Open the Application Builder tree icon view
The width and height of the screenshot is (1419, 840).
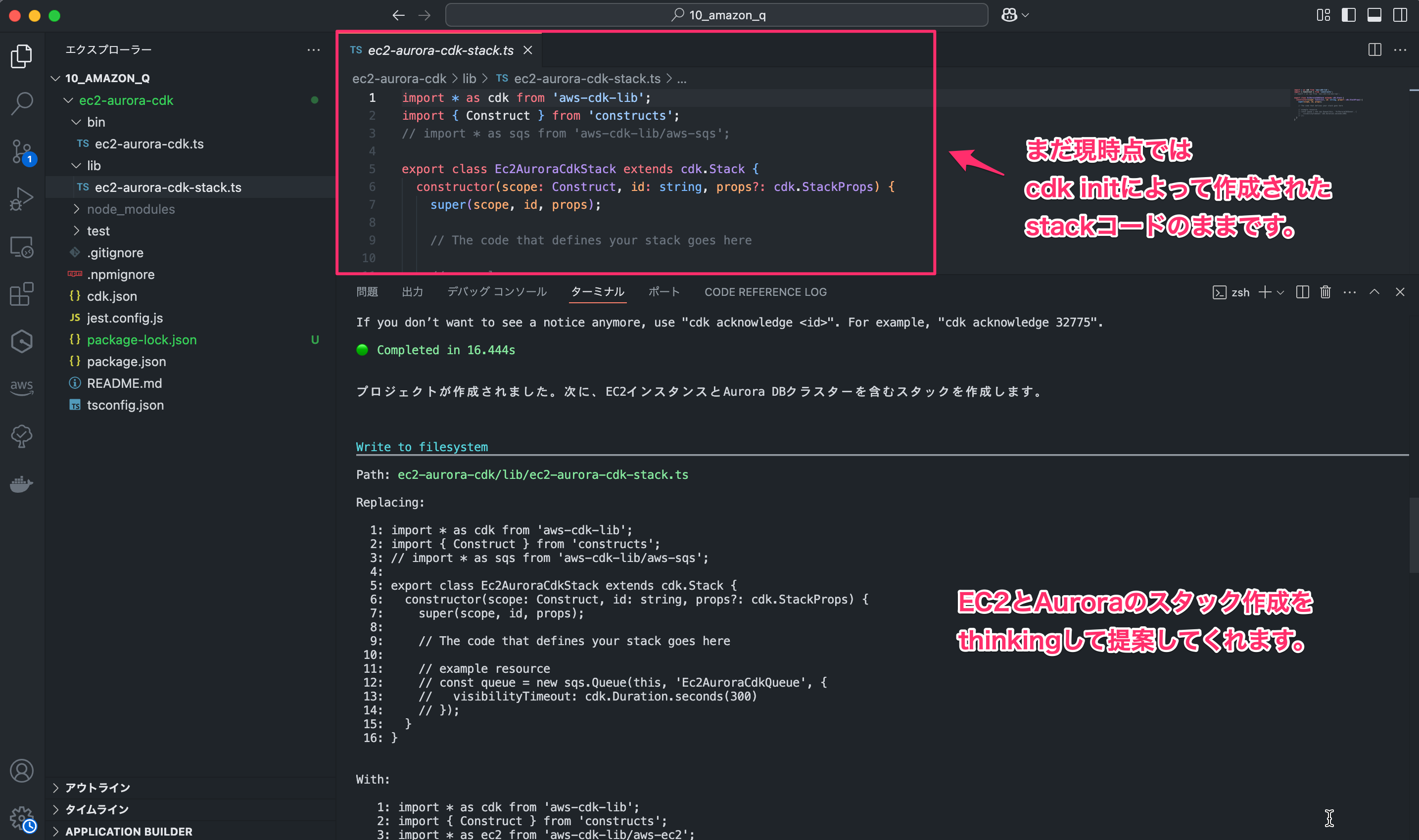[21, 436]
